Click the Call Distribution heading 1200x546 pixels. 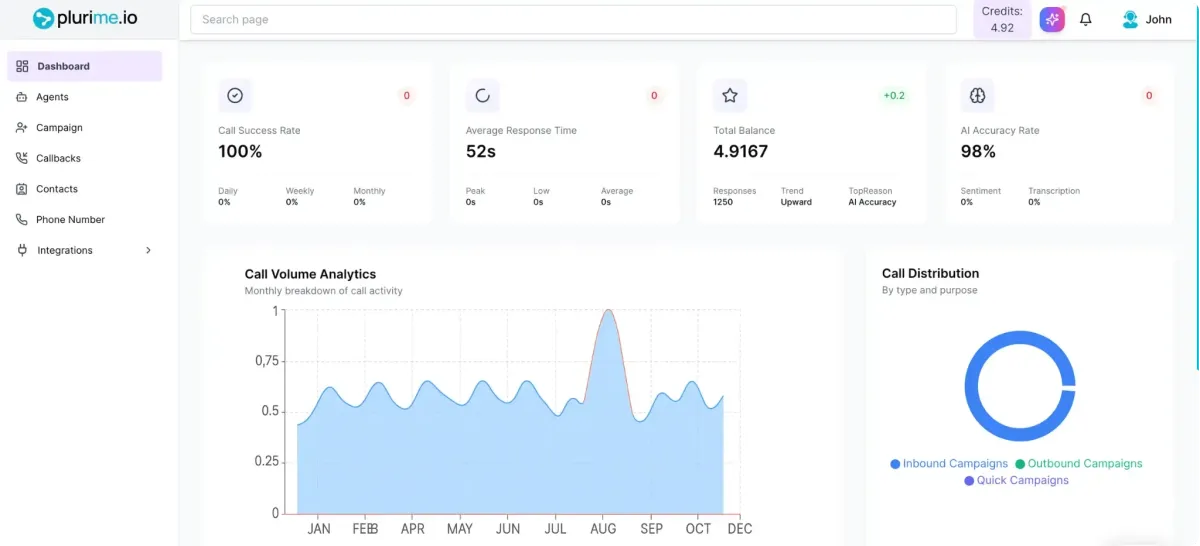(930, 273)
